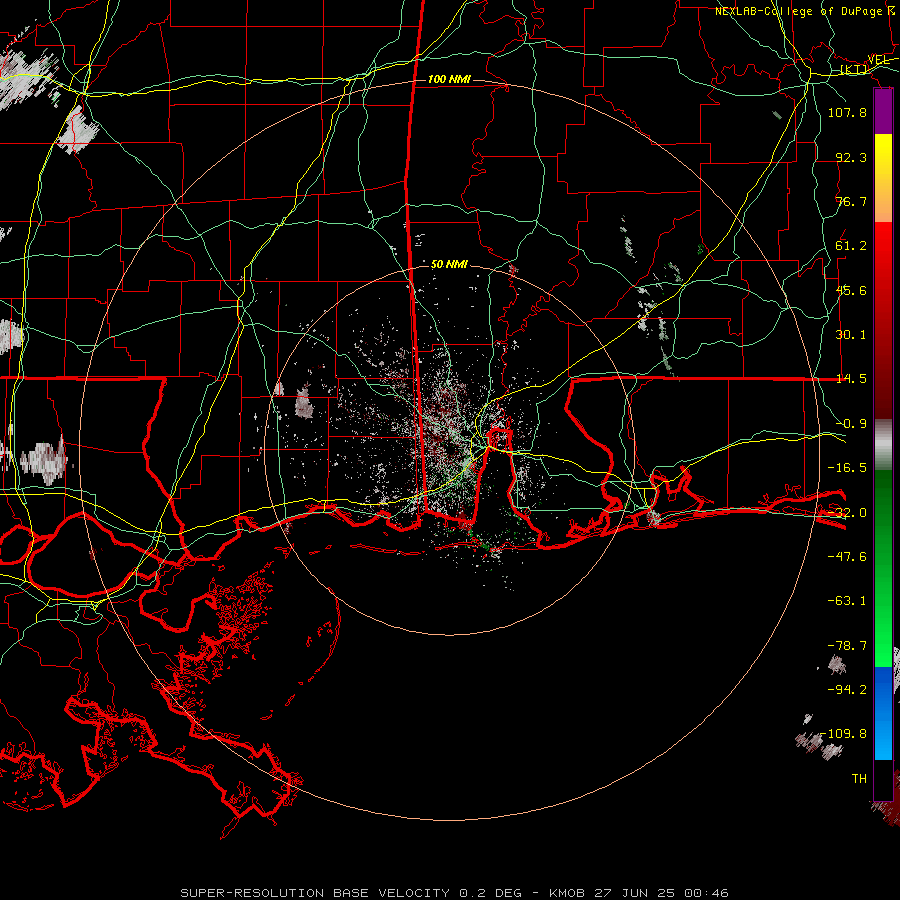Click the -32.0 value on velocity scale
The image size is (900, 900).
(847, 513)
